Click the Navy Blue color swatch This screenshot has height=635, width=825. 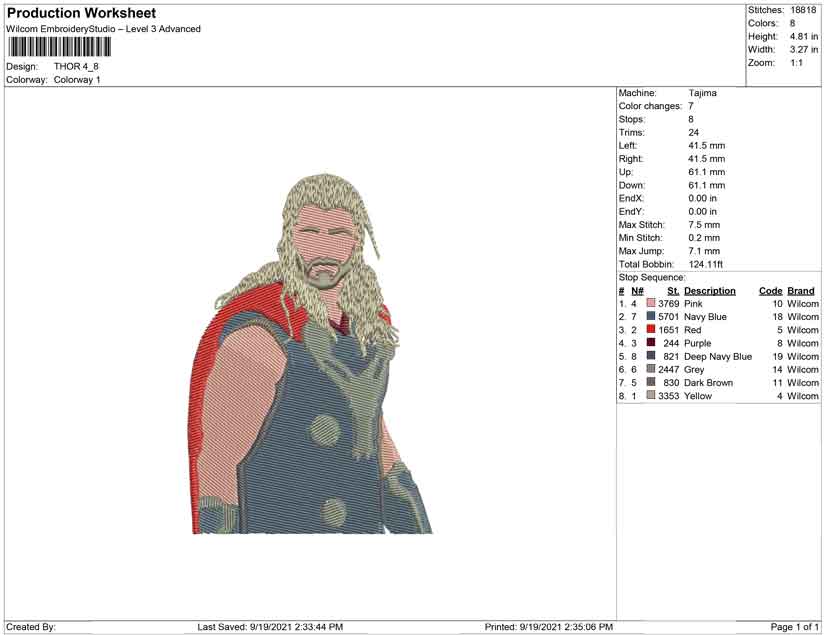pos(651,316)
